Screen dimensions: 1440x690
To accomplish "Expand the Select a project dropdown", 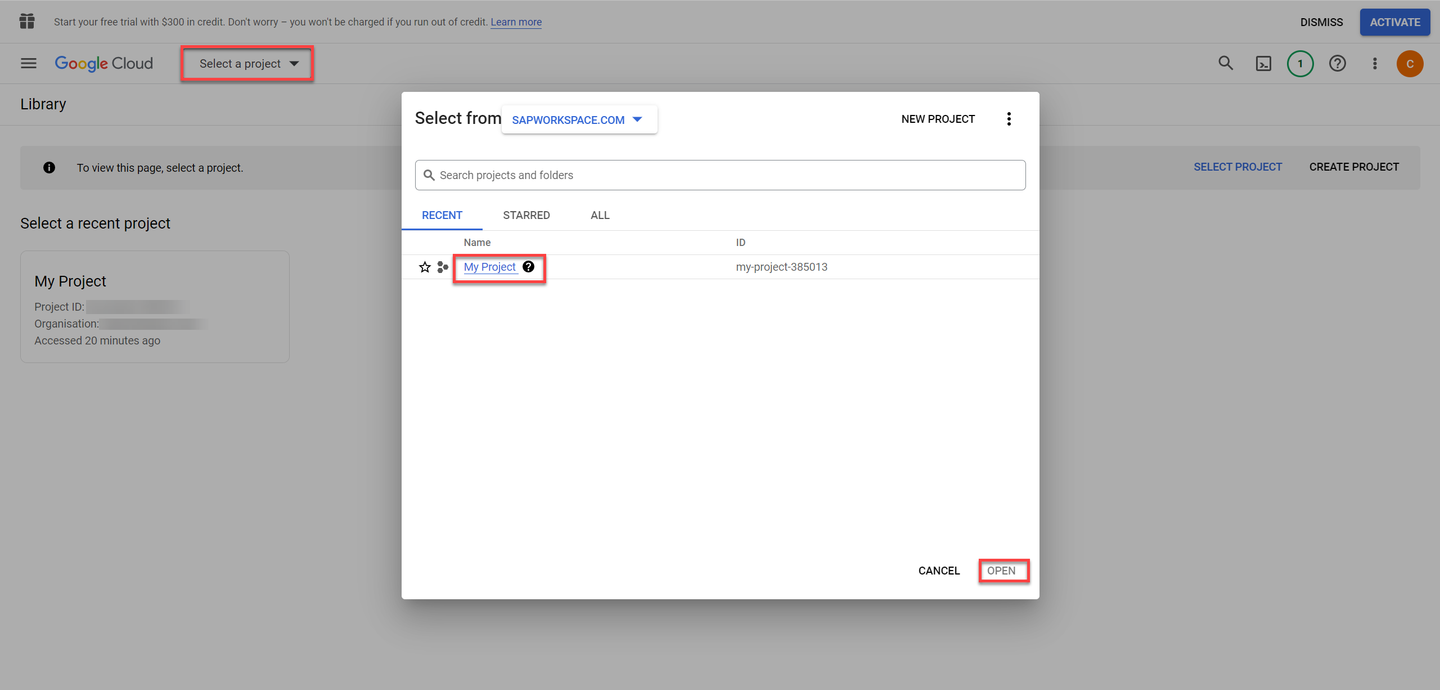I will point(248,64).
